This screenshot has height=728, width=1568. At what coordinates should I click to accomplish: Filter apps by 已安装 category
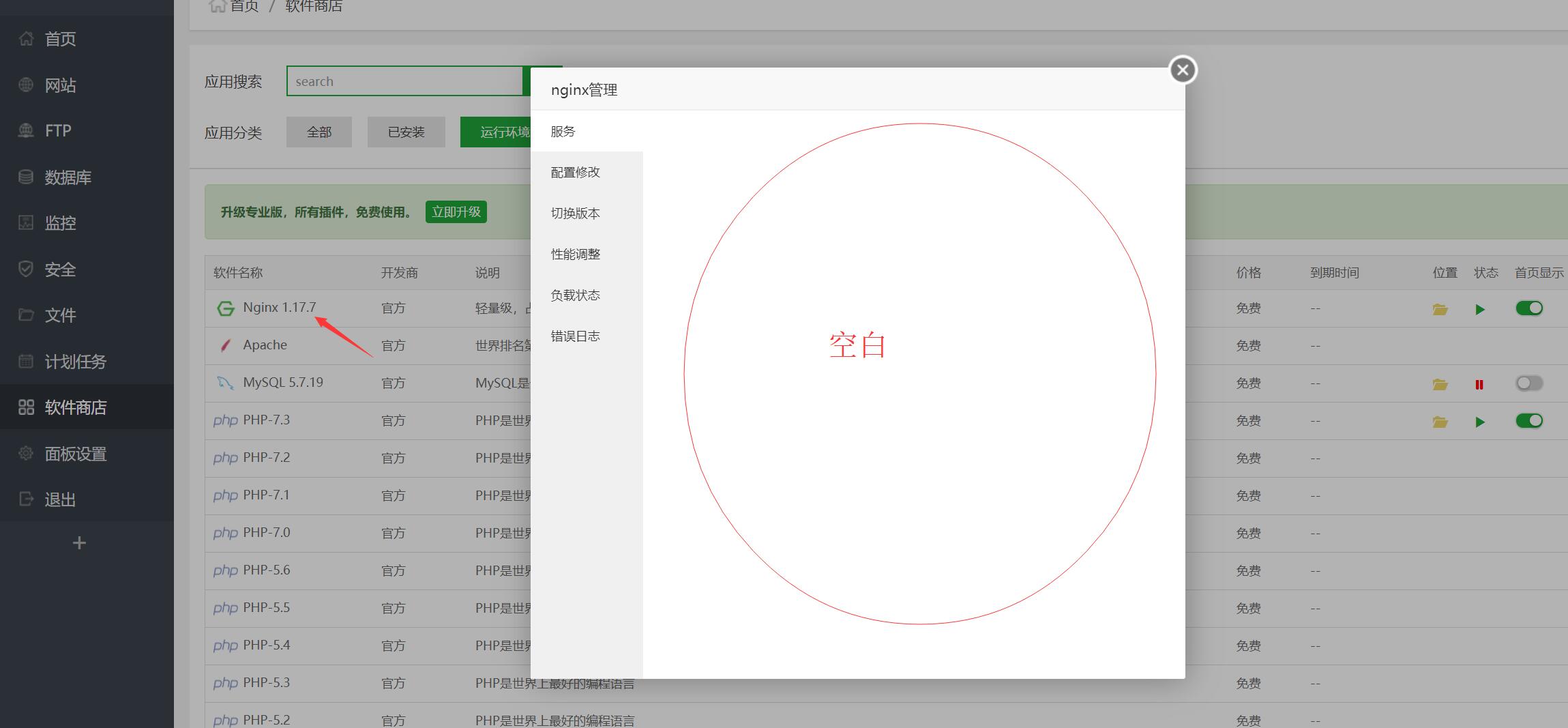click(x=406, y=132)
